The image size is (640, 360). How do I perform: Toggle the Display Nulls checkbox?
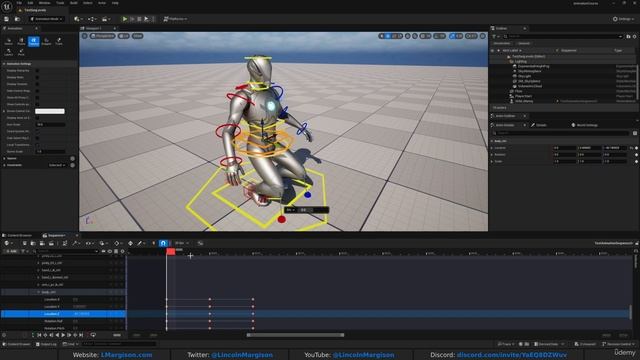tap(37, 77)
